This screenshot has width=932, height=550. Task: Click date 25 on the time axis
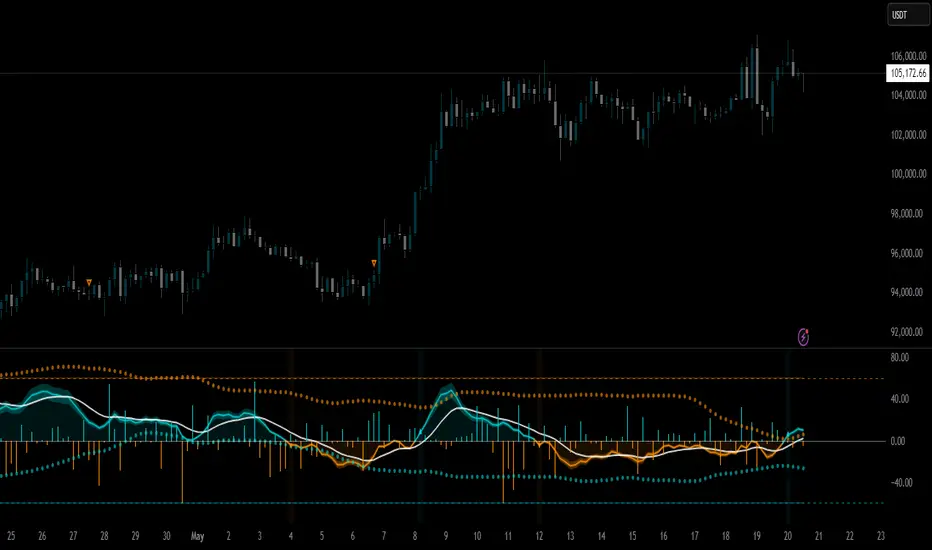(11, 536)
